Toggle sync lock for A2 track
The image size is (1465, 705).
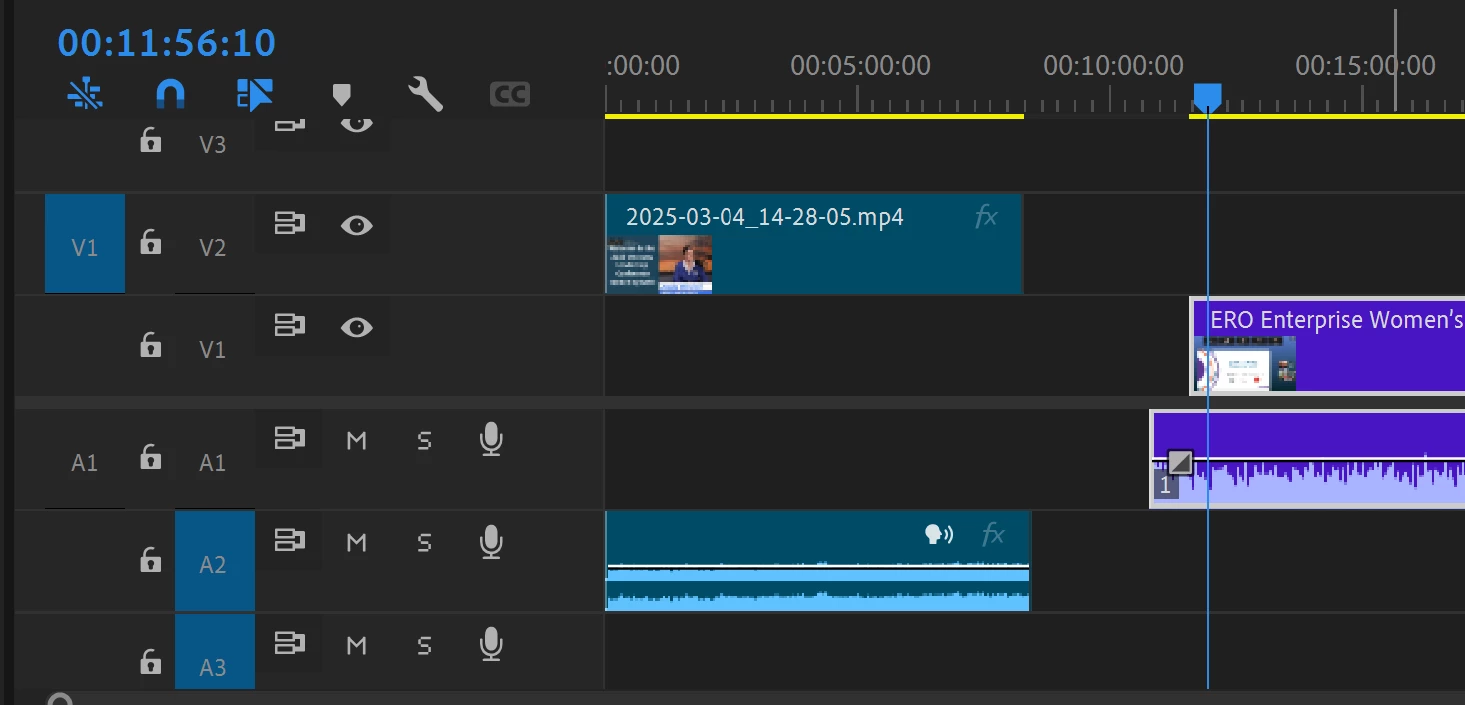[289, 541]
